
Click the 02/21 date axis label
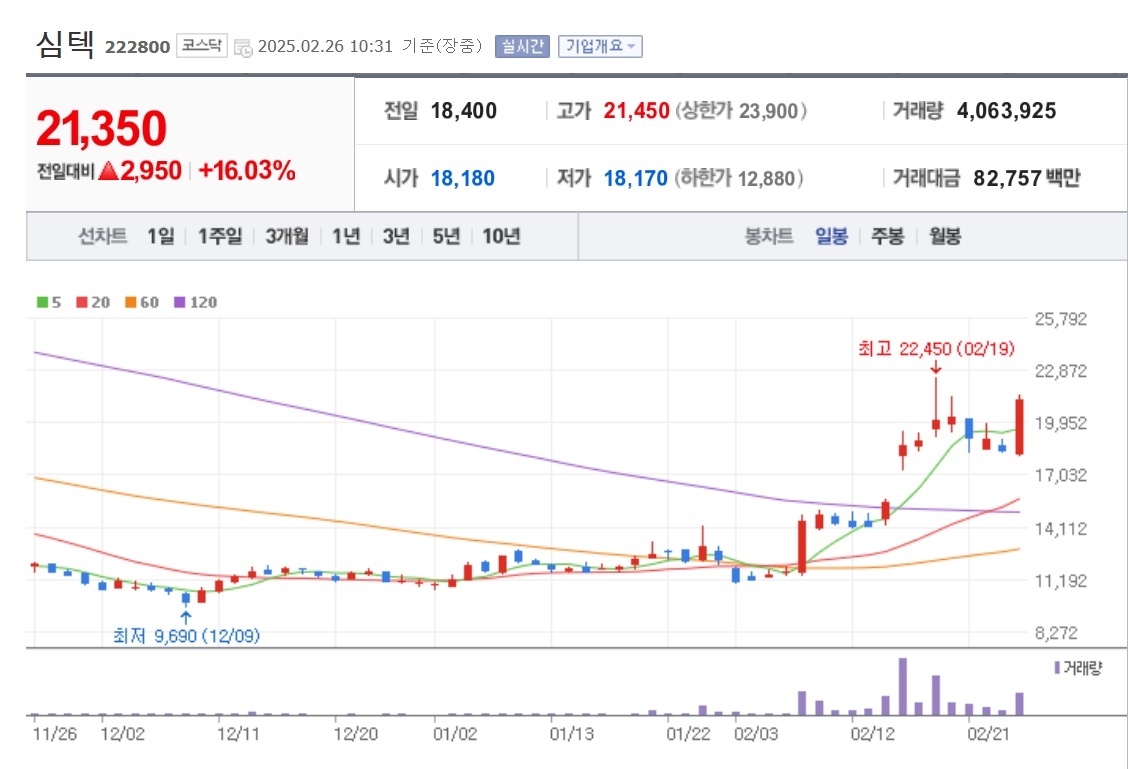point(988,734)
